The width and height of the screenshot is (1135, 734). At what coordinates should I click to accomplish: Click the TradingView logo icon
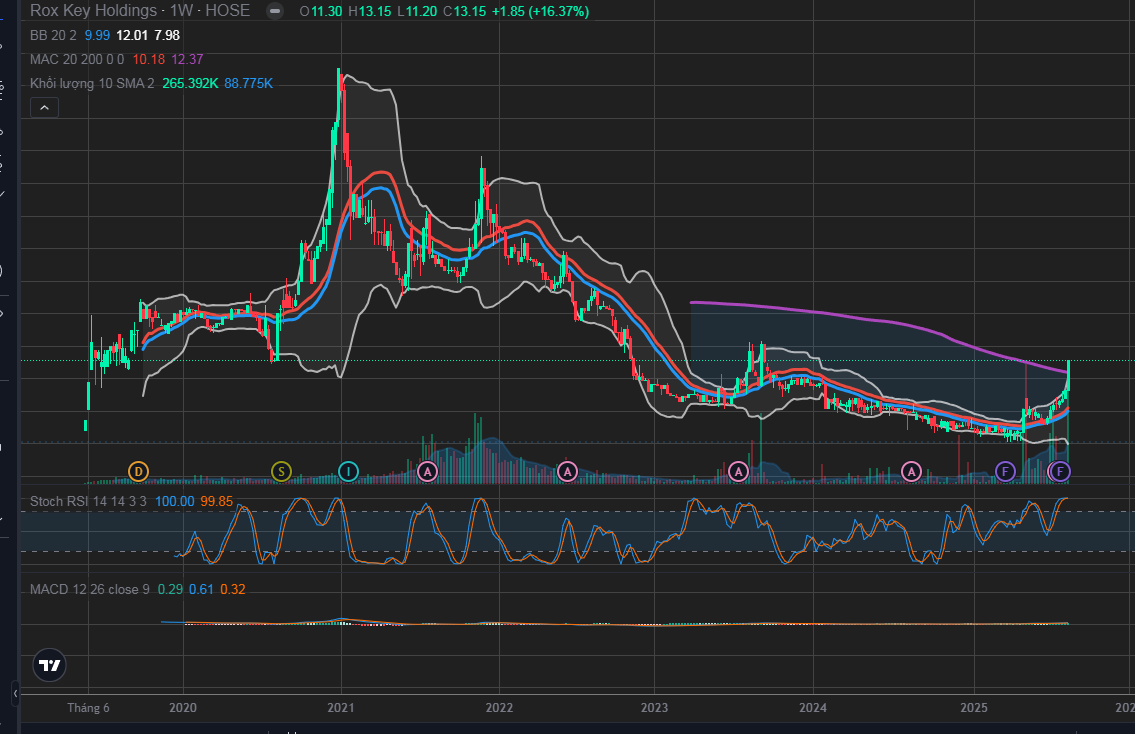tap(50, 665)
